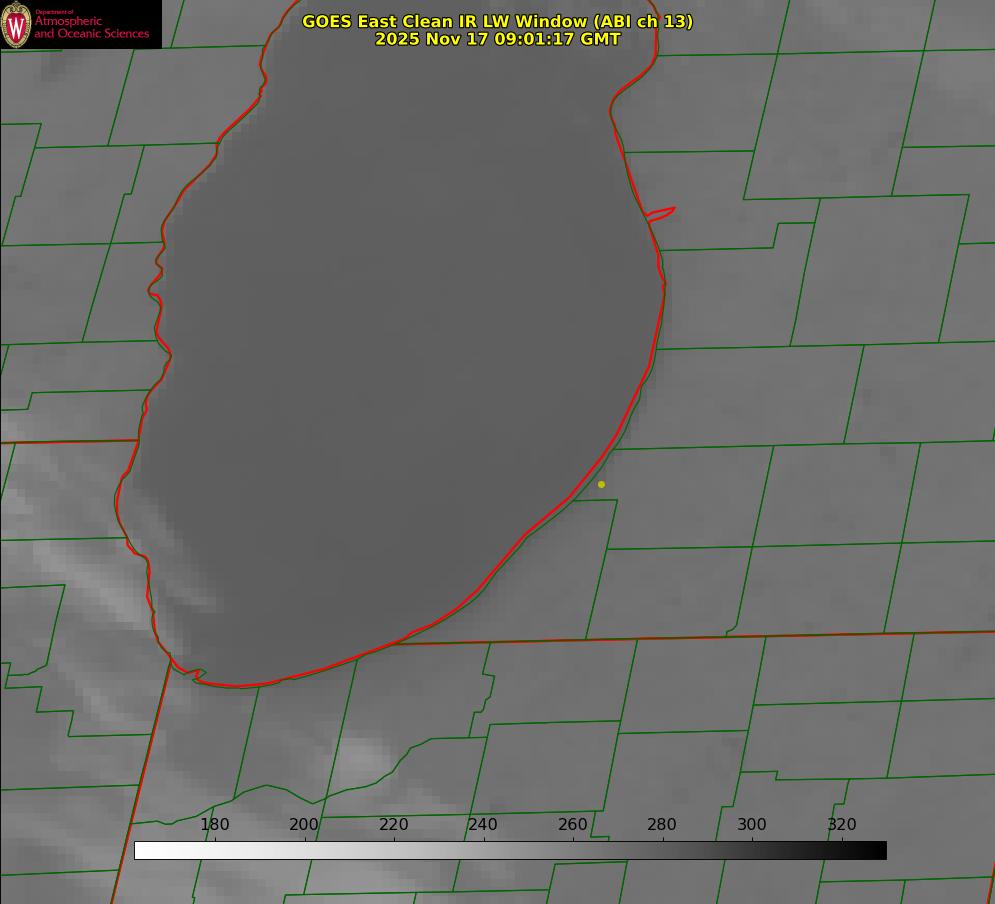Viewport: 995px width, 904px height.
Task: Click the UW crest logo
Action: [x=17, y=24]
